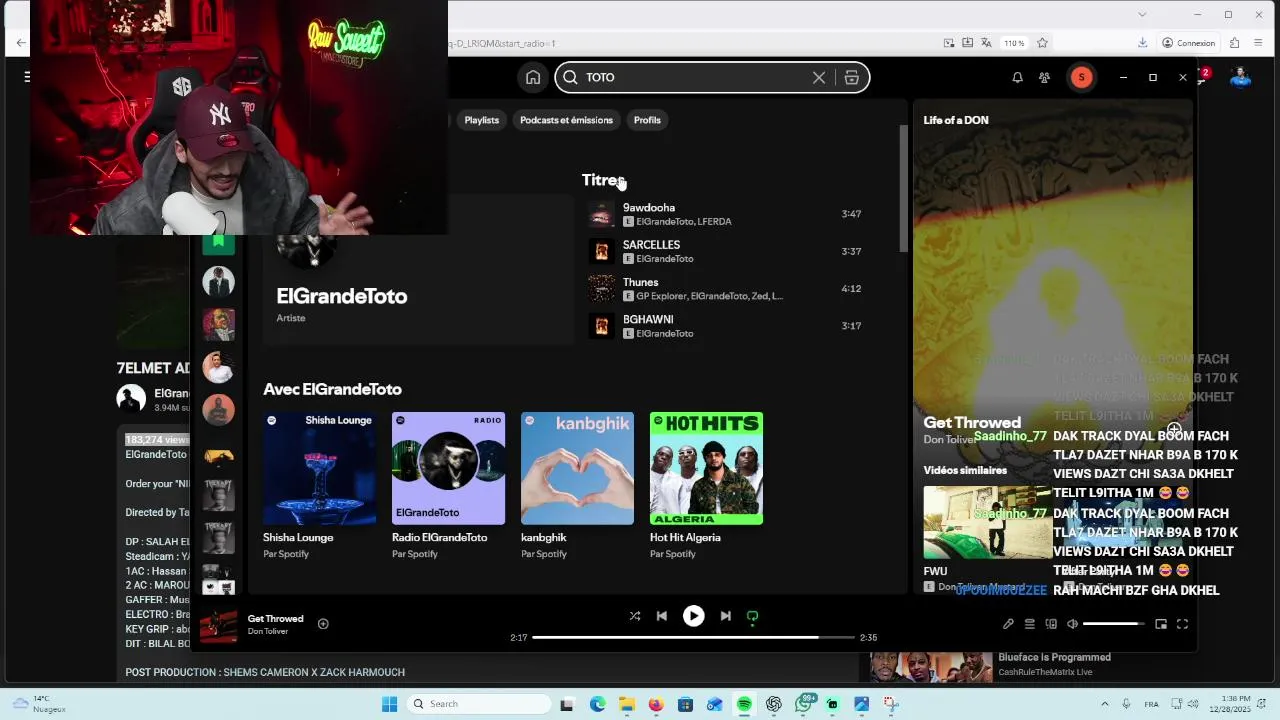The height and width of the screenshot is (720, 1280).
Task: Open Blueface Is Programmed video in browser
Action: (1054, 657)
